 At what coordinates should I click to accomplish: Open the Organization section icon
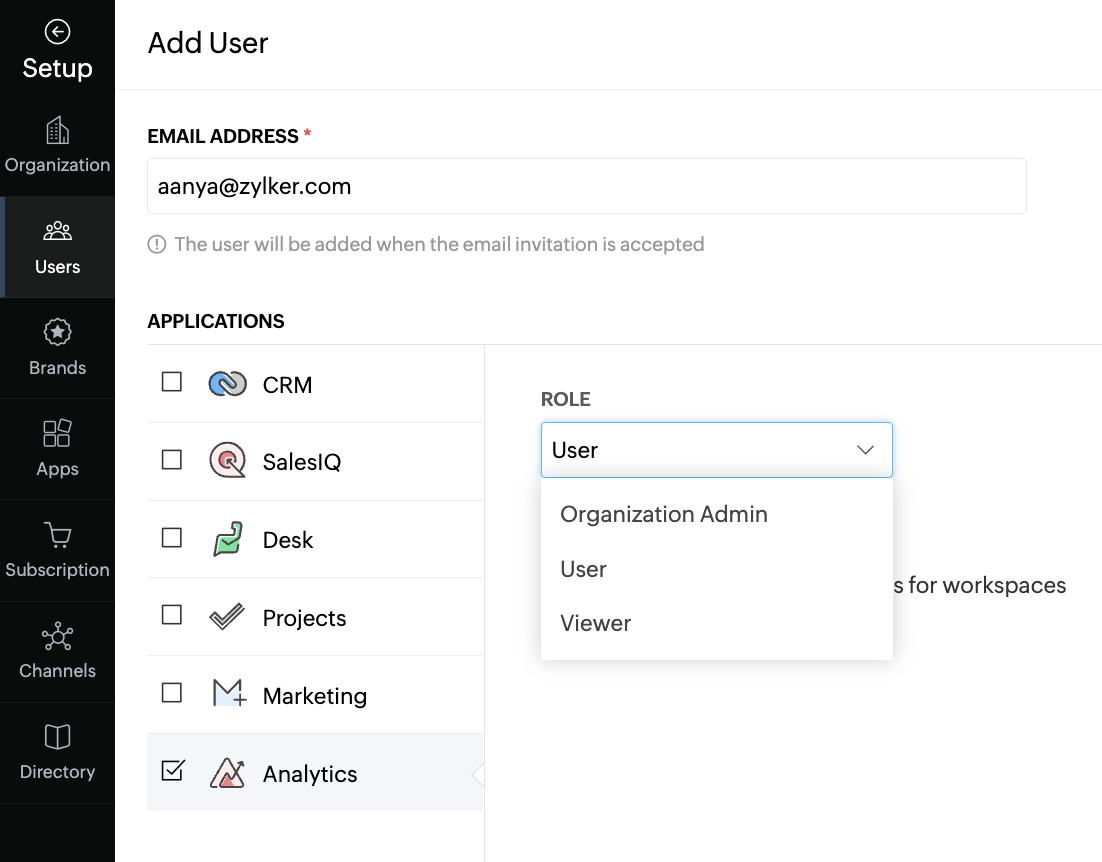click(57, 130)
